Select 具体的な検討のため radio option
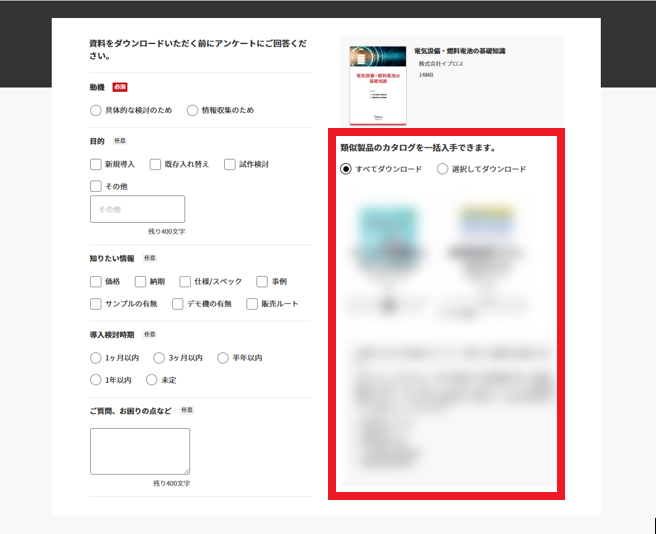Screen dimensions: 656x534 pos(95,110)
